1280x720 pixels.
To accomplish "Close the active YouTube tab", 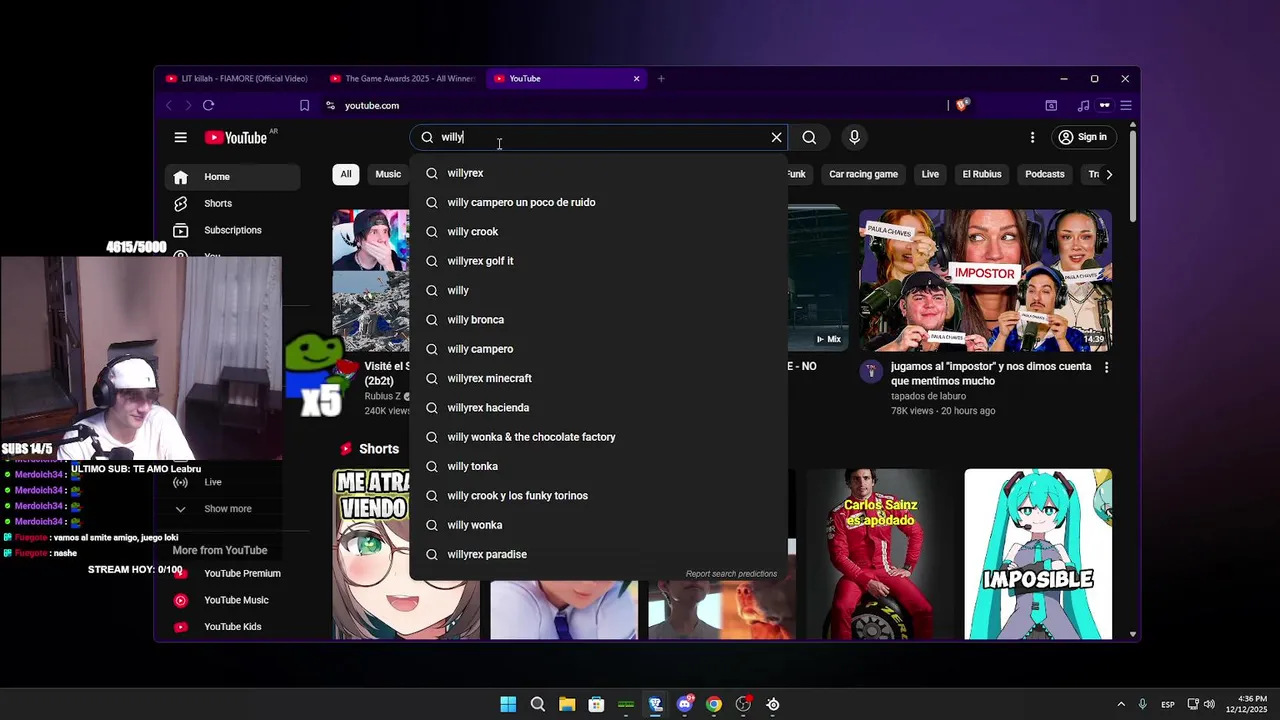I will point(636,78).
